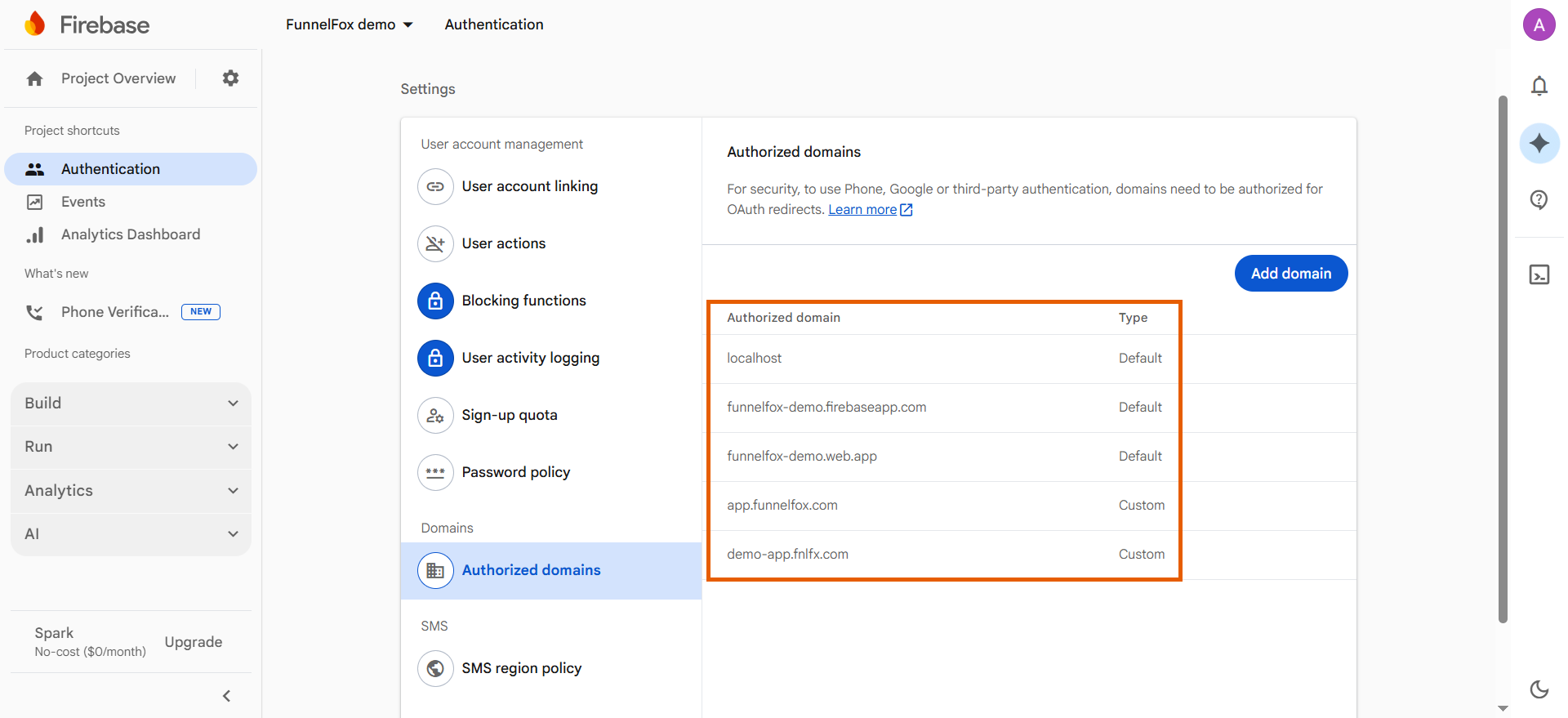1568x718 pixels.
Task: Click the Custom type for app.funnelfox.com
Action: pyautogui.click(x=1142, y=506)
